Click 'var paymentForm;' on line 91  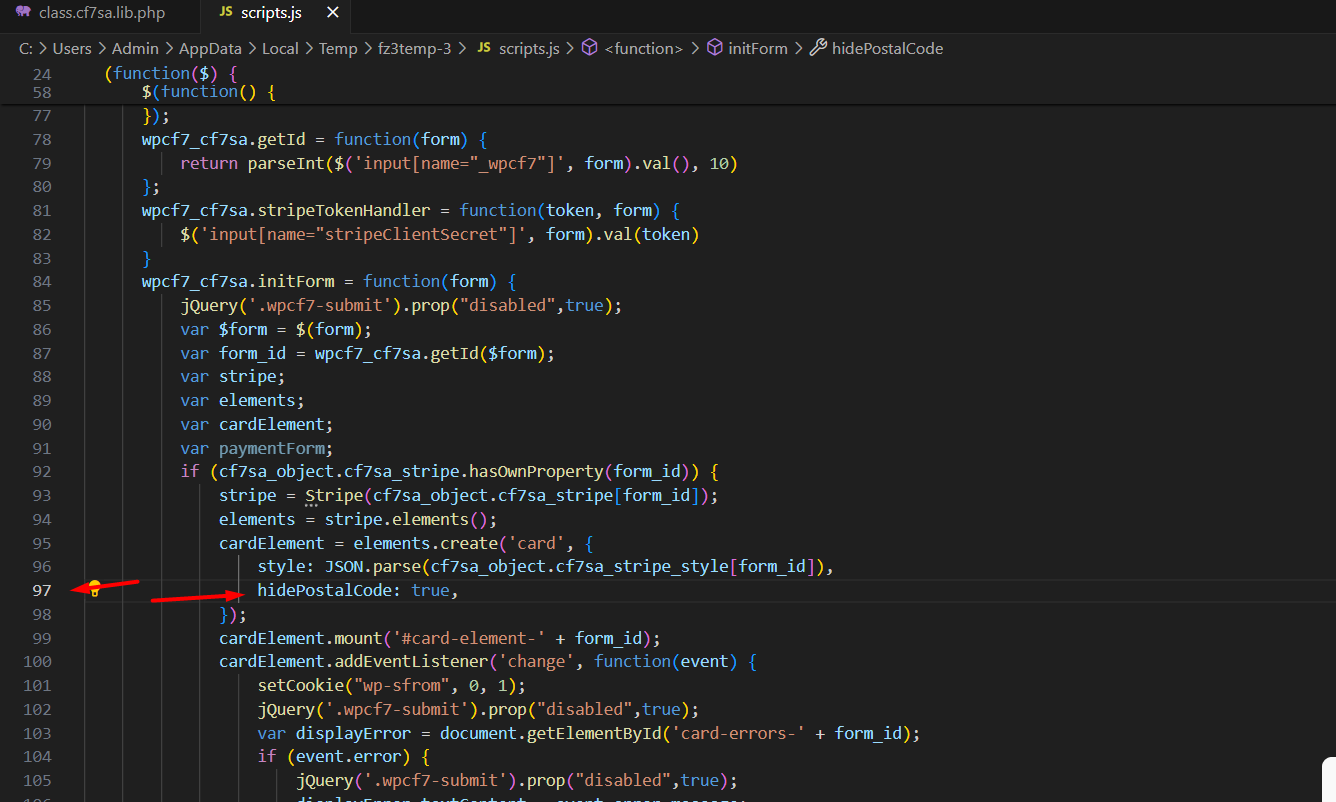(x=257, y=448)
